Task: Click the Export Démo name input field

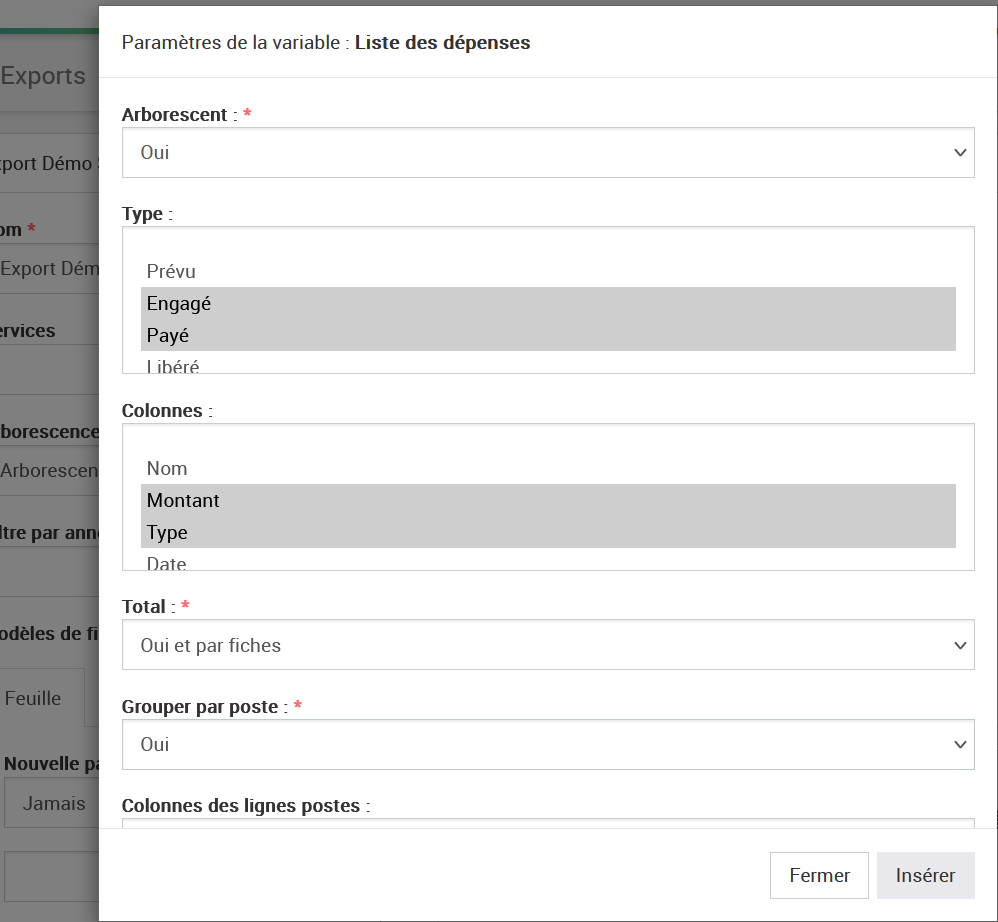Action: coord(50,268)
